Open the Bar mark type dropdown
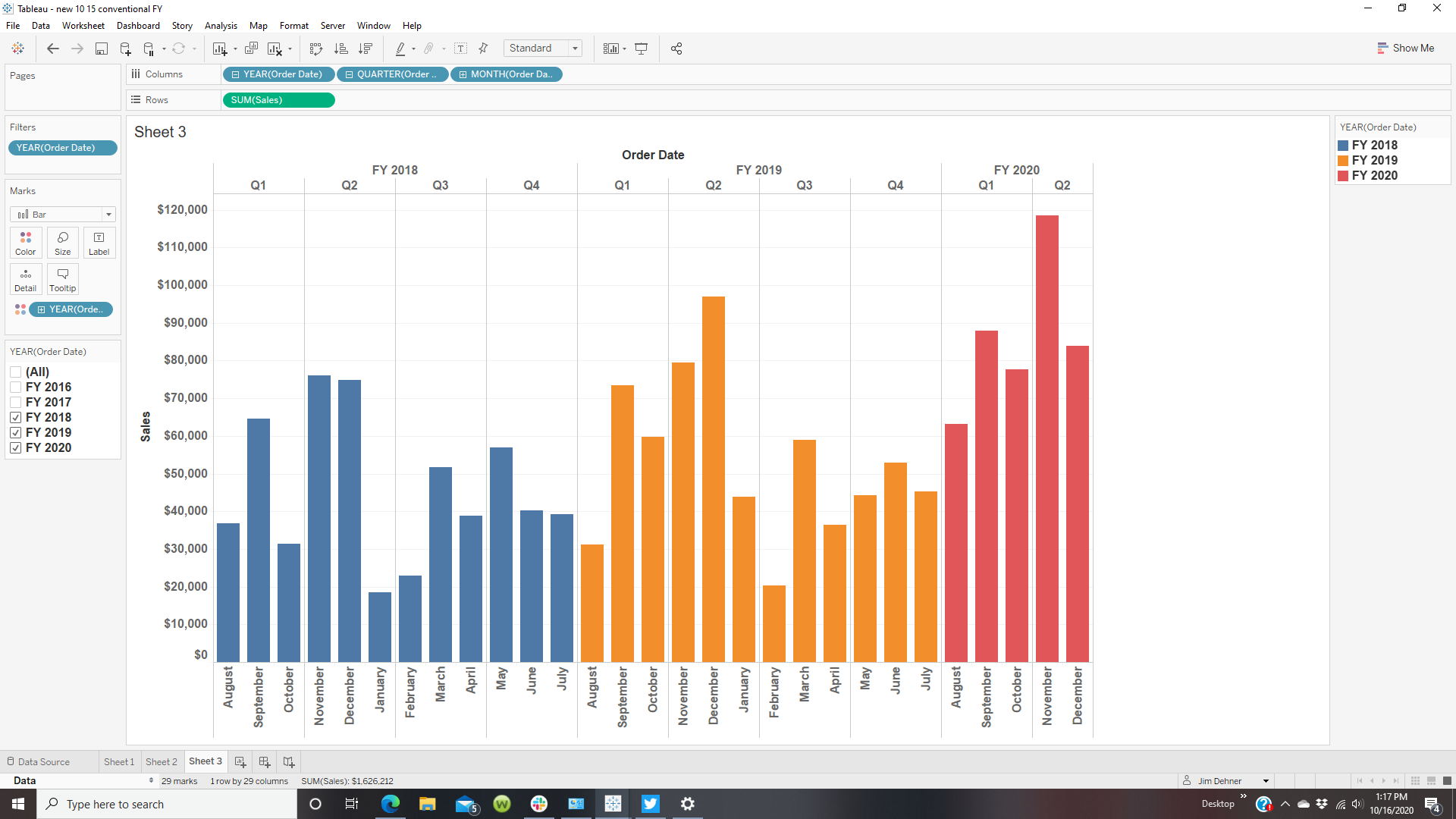 pyautogui.click(x=108, y=215)
